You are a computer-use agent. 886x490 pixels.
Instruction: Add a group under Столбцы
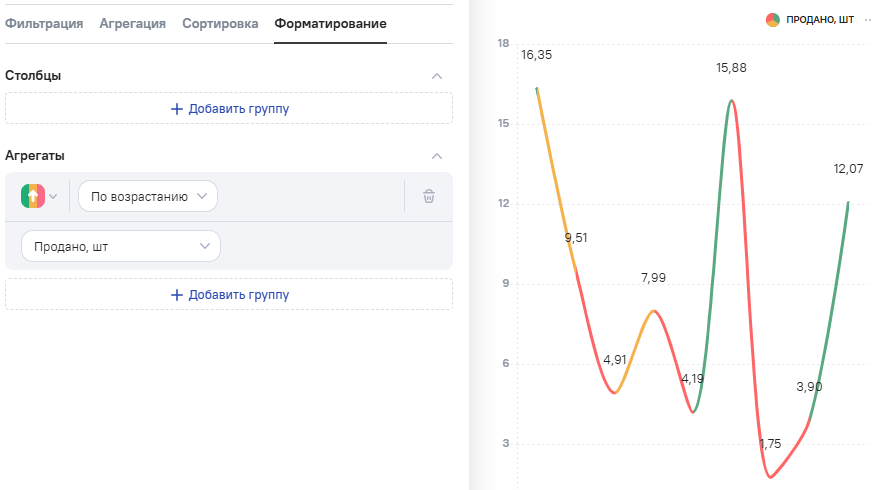coord(229,108)
